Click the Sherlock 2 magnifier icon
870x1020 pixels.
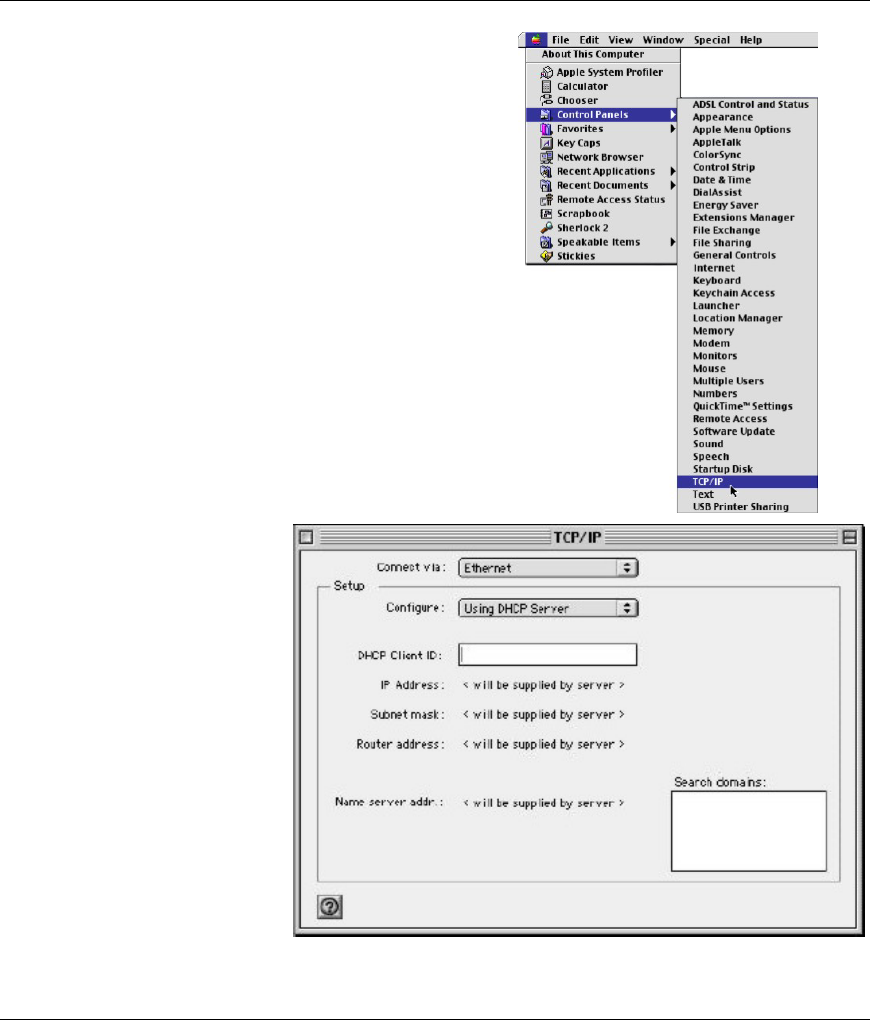coord(547,228)
